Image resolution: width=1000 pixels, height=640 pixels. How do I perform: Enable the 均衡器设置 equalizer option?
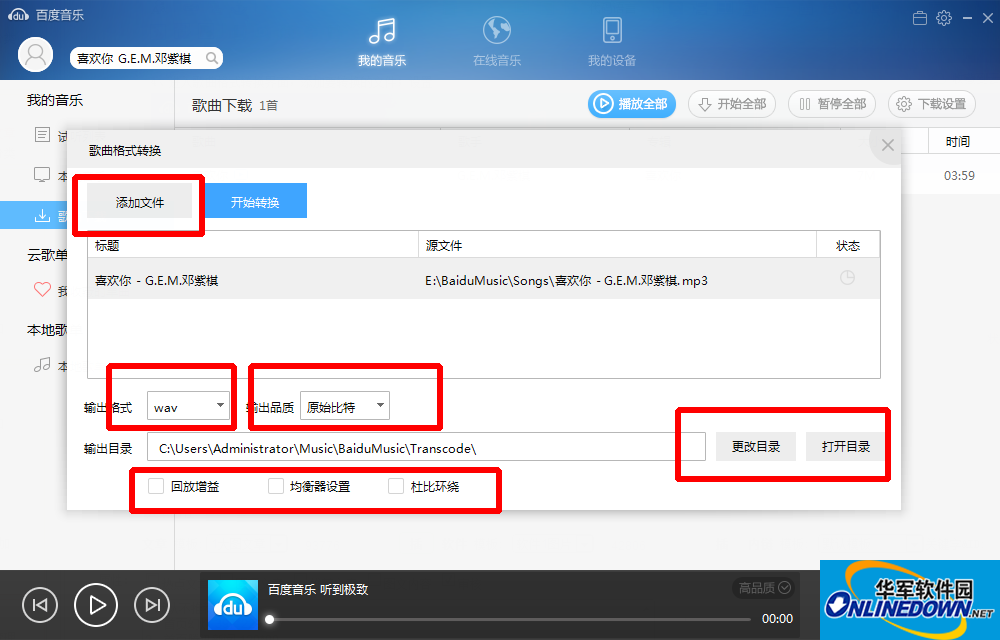pyautogui.click(x=275, y=485)
